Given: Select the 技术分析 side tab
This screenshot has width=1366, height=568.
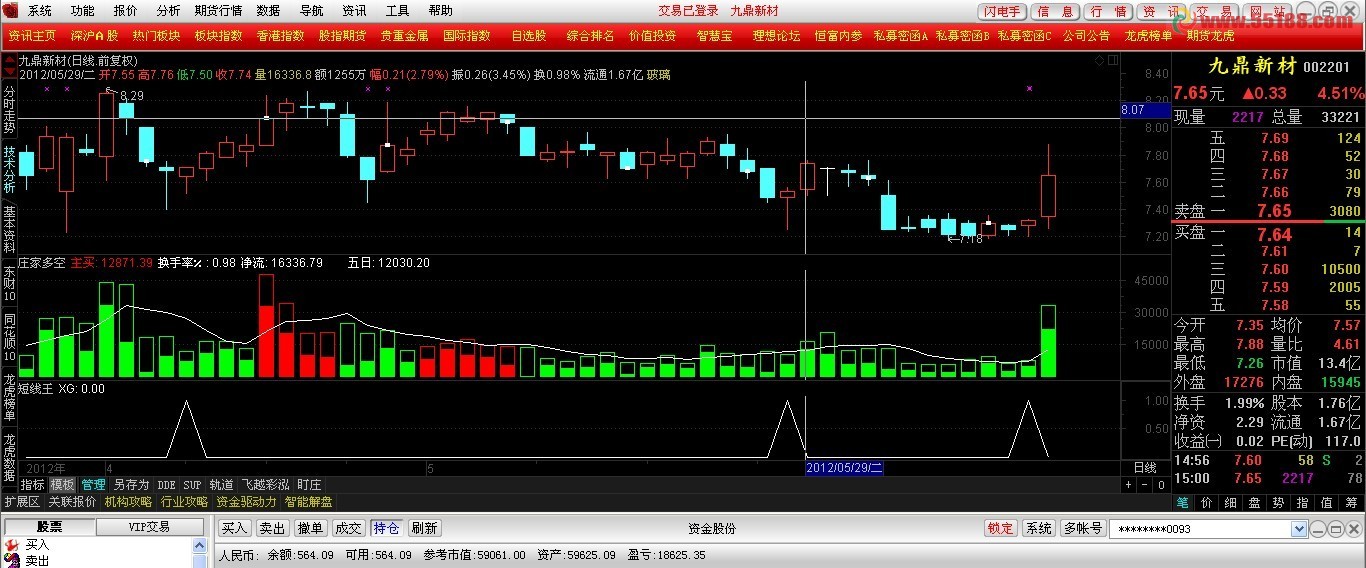Looking at the screenshot, I should coord(9,171).
